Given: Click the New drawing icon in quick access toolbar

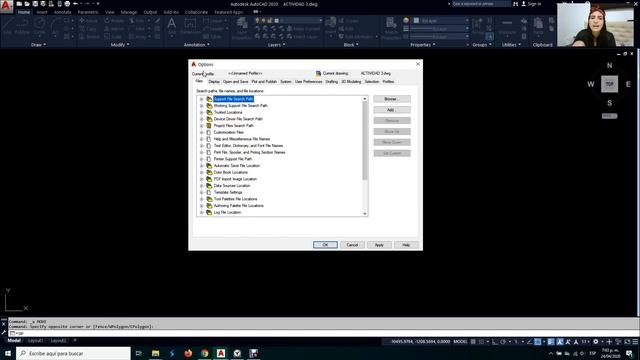Looking at the screenshot, I should click(x=19, y=4).
